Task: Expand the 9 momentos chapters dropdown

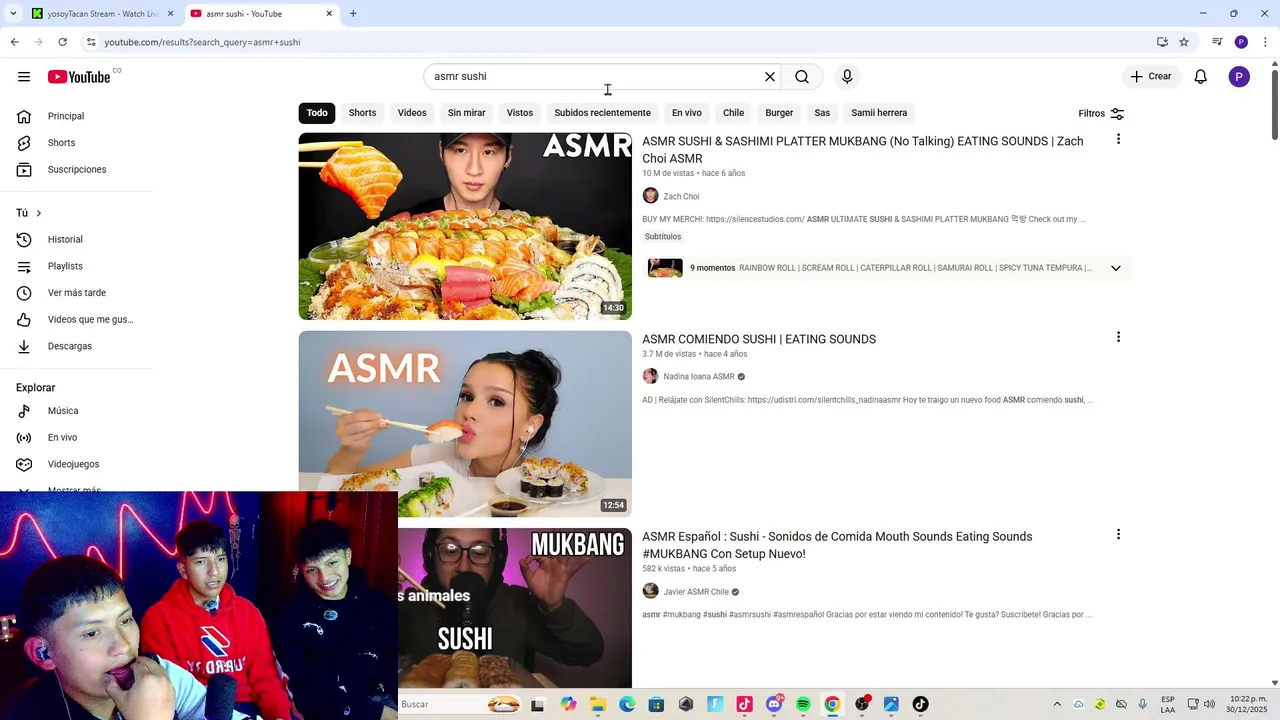Action: [x=1116, y=268]
